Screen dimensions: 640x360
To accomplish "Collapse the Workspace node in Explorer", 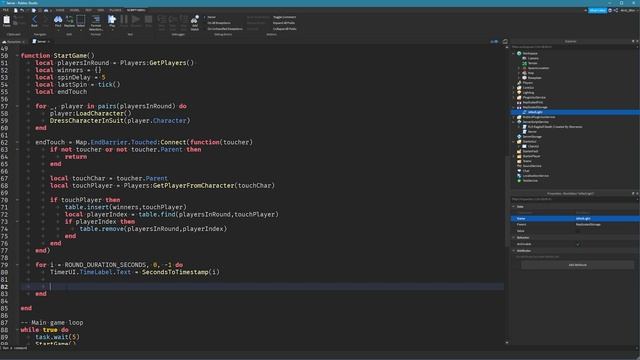I will [514, 53].
